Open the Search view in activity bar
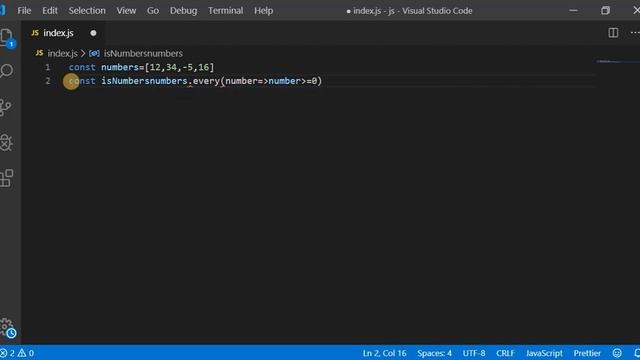The image size is (640, 360). tap(6, 71)
